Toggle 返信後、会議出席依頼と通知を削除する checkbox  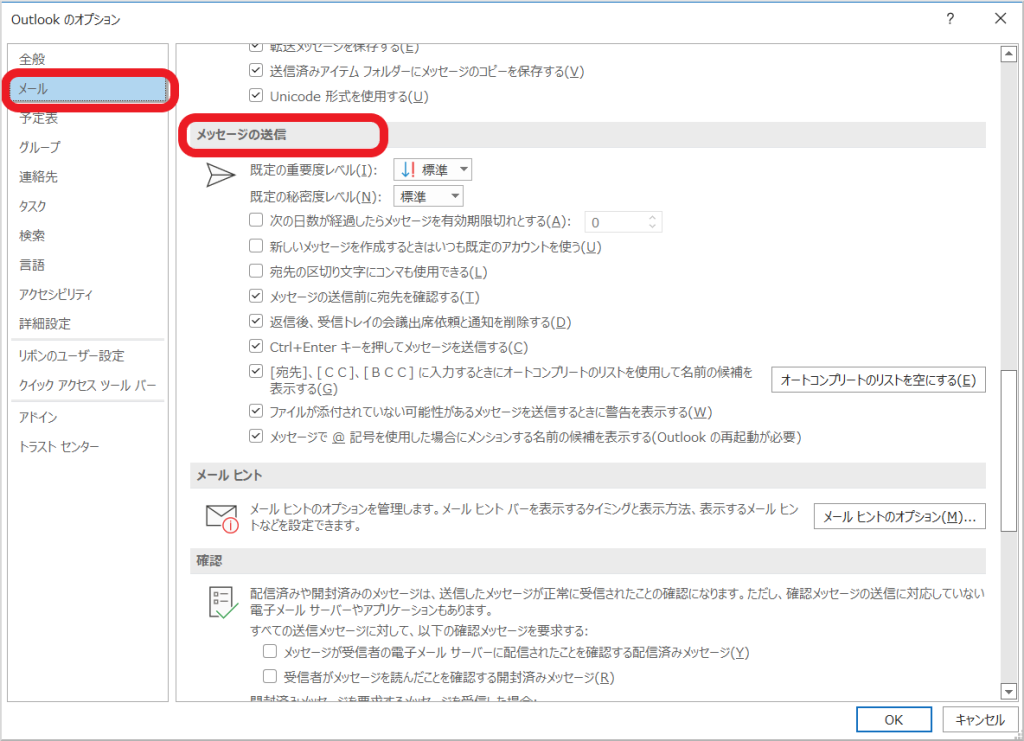tap(256, 321)
